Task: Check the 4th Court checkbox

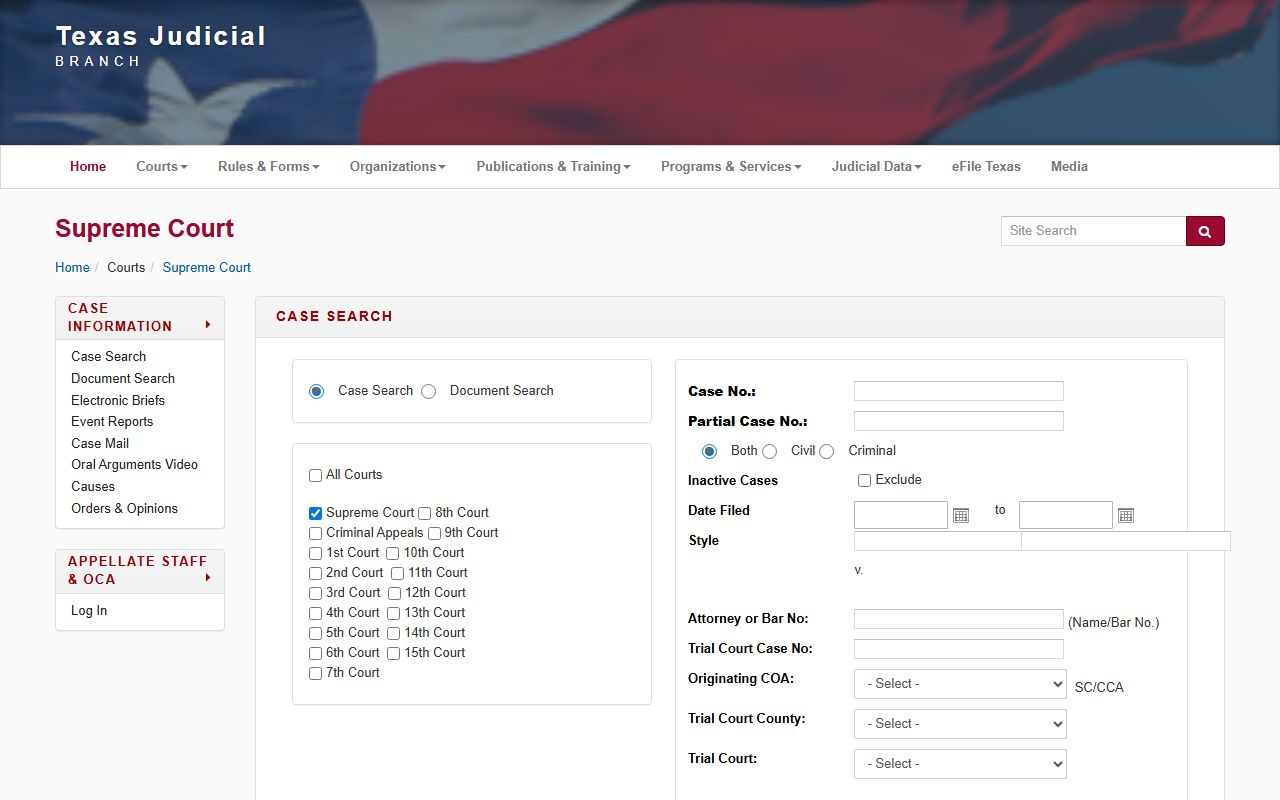Action: point(316,613)
